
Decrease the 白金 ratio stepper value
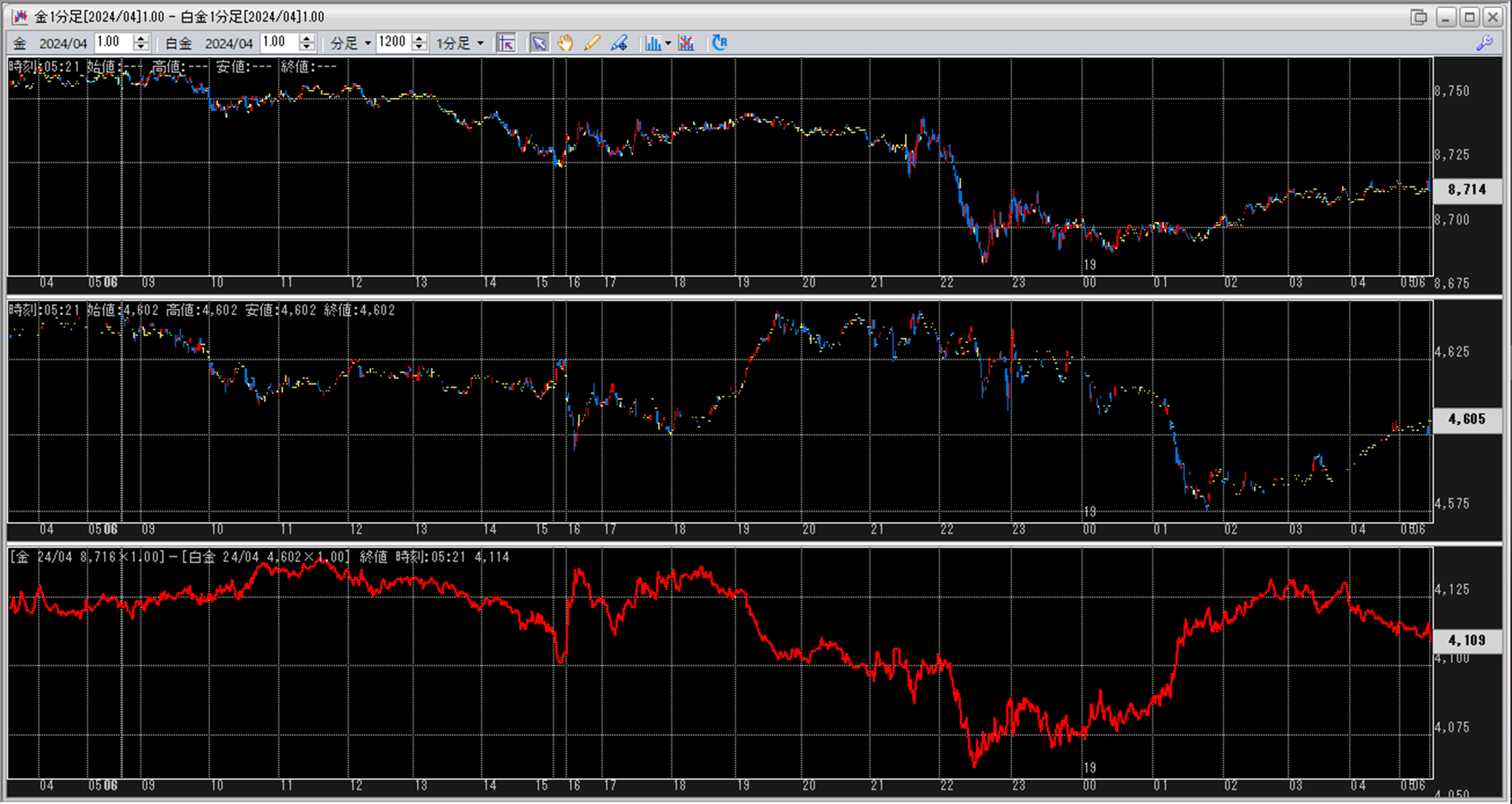(x=307, y=47)
